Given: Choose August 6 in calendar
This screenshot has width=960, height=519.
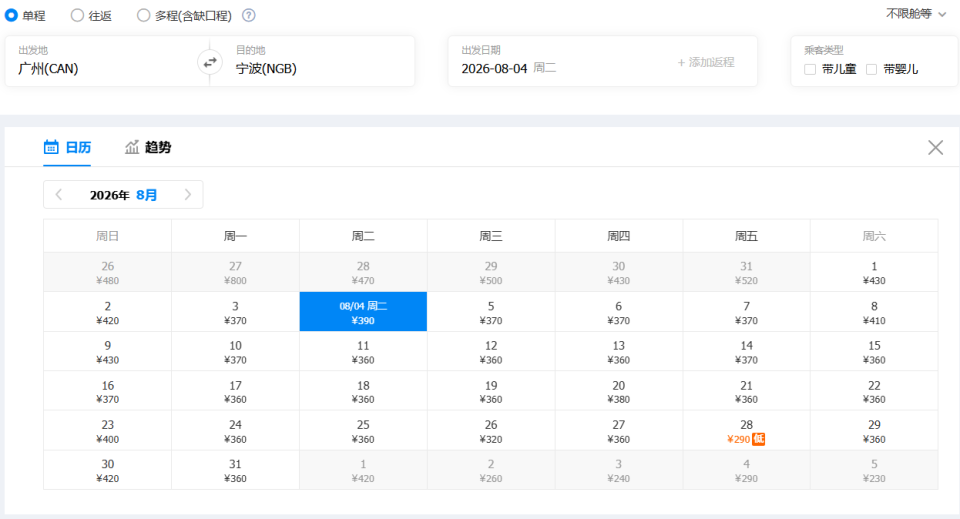Looking at the screenshot, I should point(618,312).
